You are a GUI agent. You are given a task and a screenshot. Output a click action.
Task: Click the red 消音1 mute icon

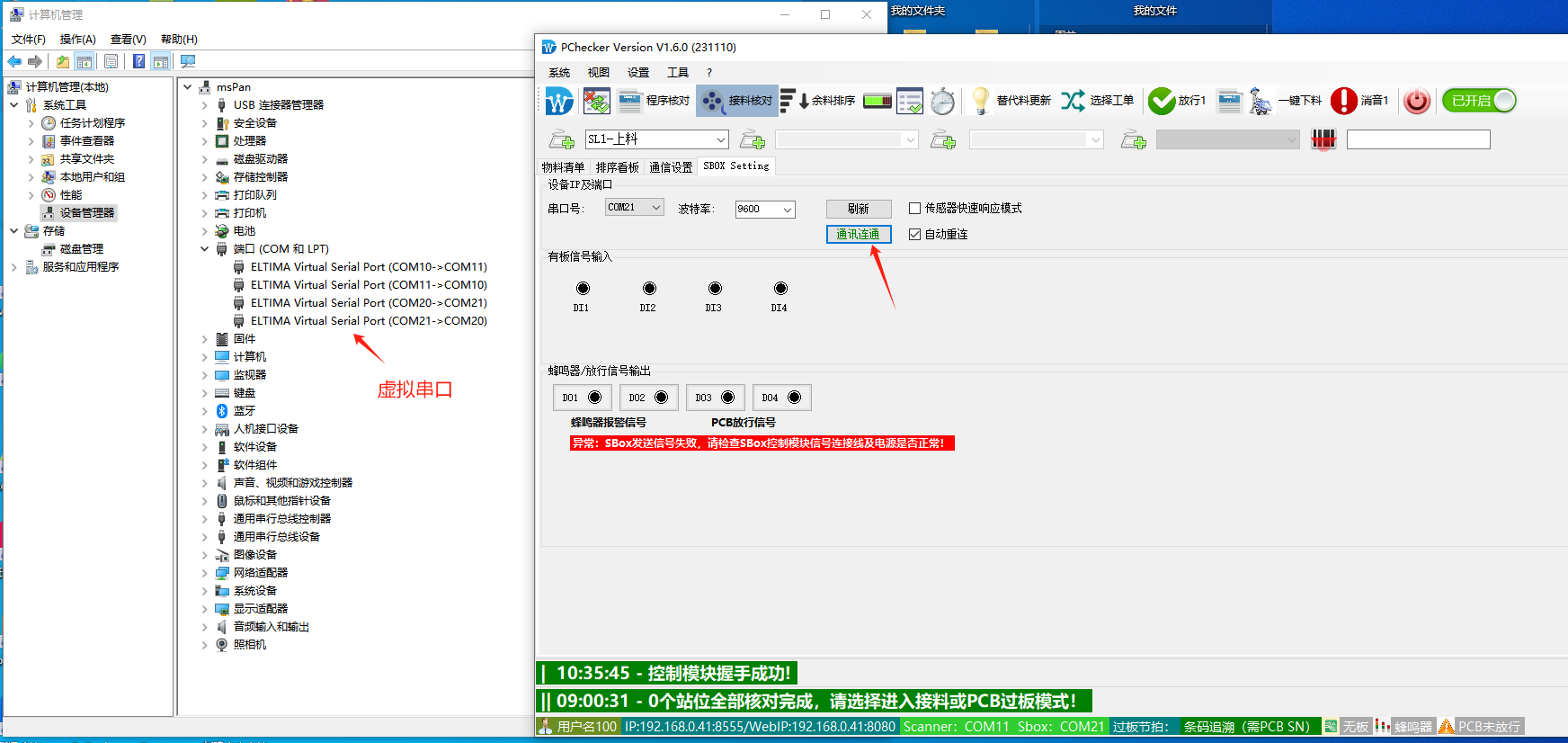click(x=1343, y=101)
